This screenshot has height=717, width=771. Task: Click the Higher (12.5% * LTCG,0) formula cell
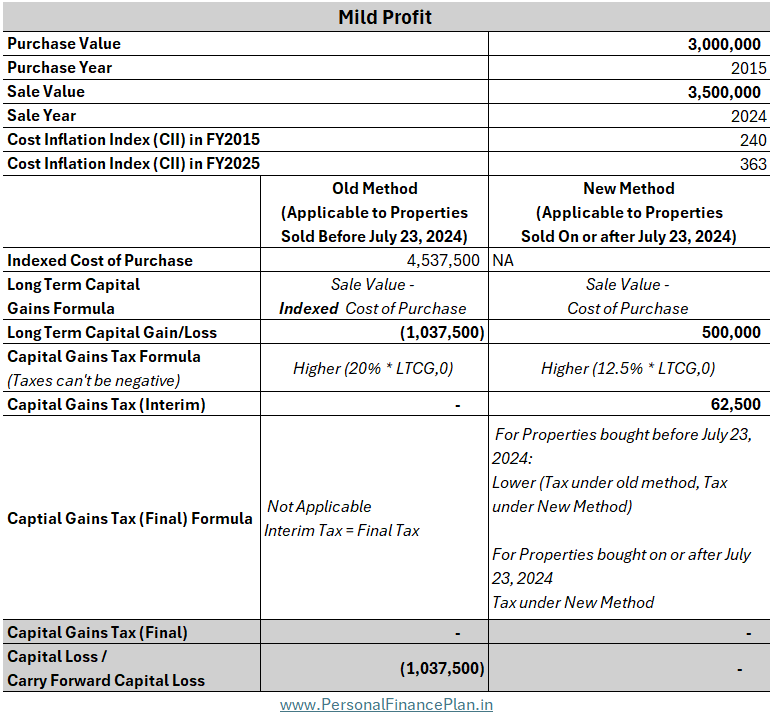coord(629,368)
